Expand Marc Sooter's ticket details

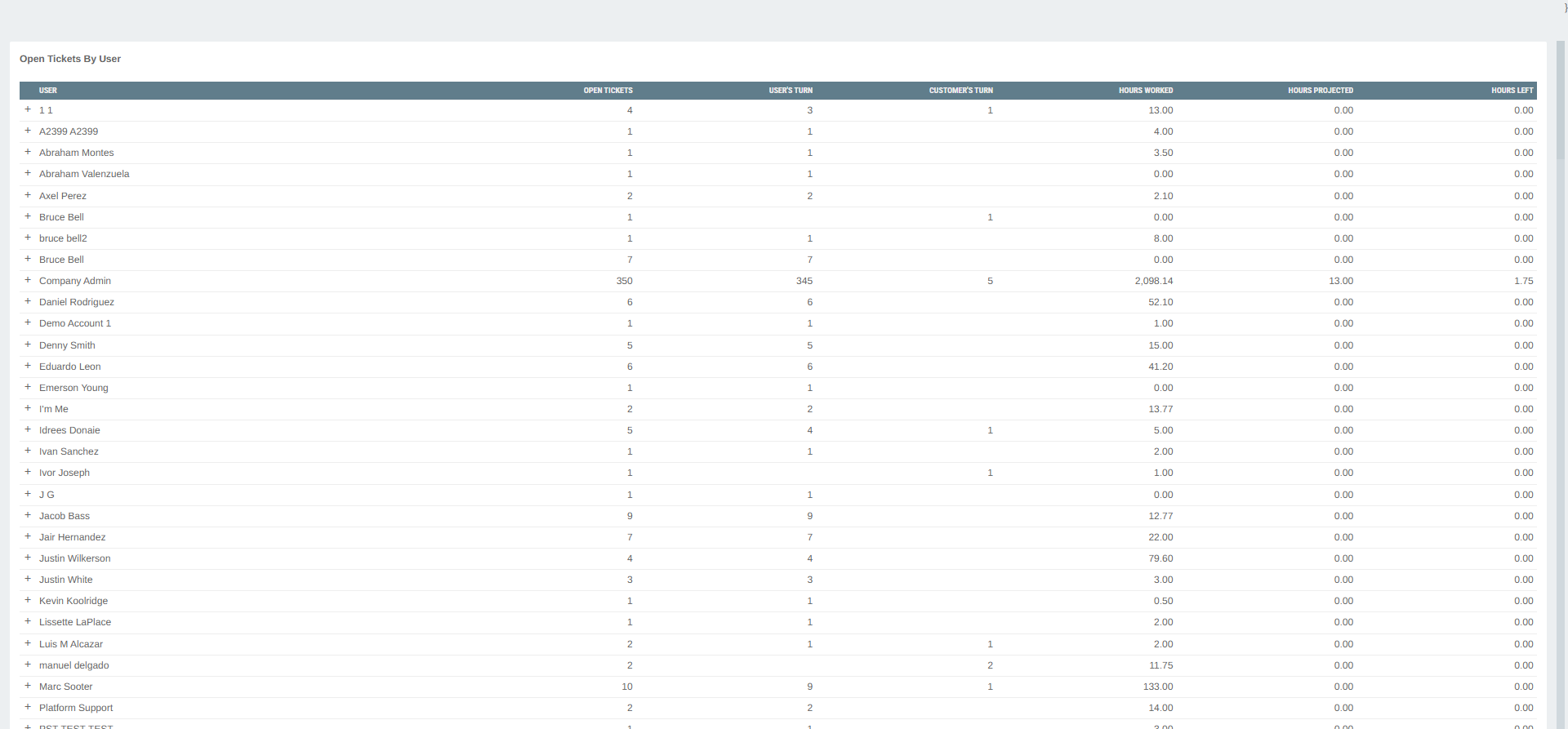(x=28, y=686)
